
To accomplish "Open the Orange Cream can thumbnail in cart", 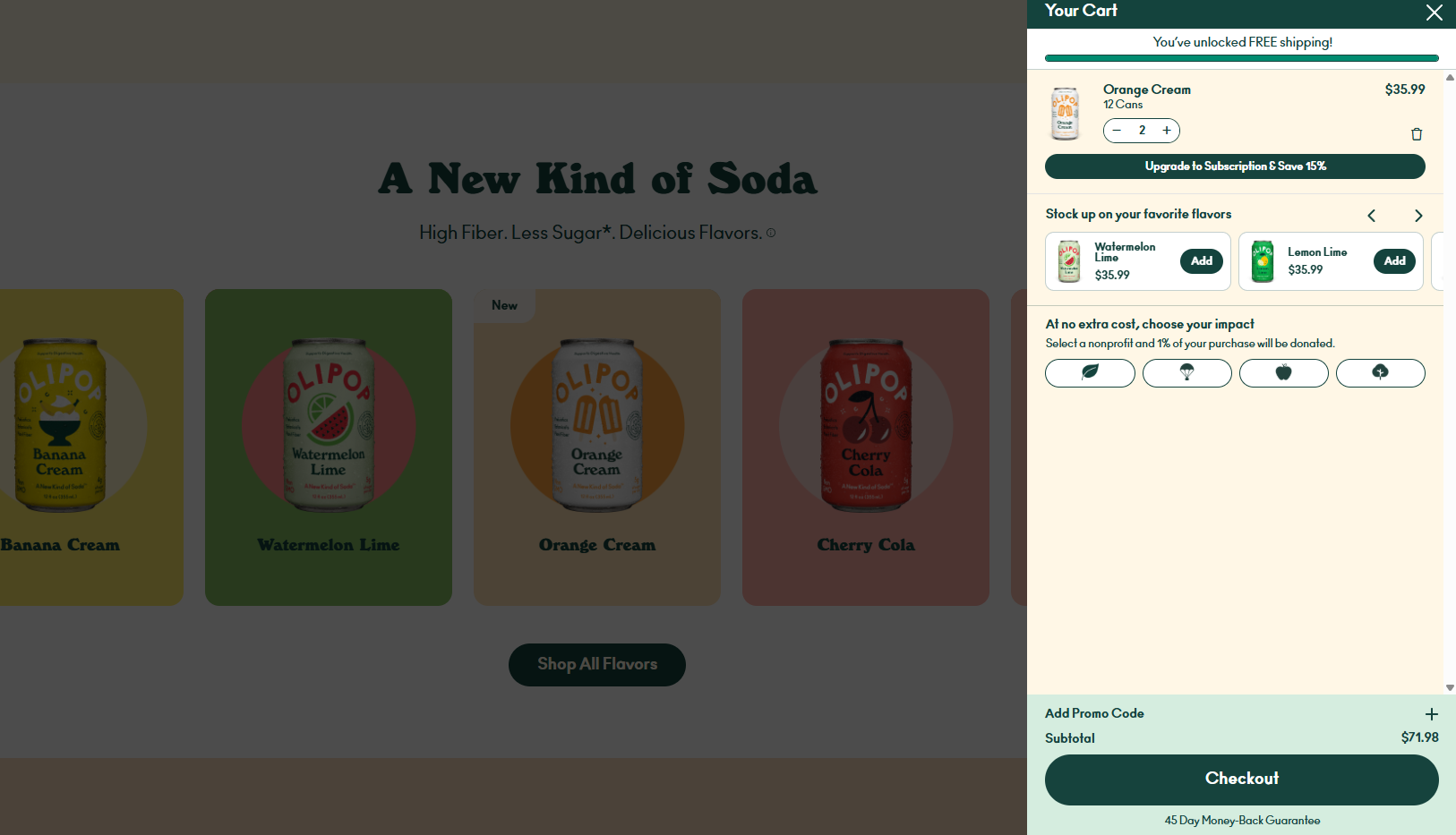I will click(x=1065, y=114).
